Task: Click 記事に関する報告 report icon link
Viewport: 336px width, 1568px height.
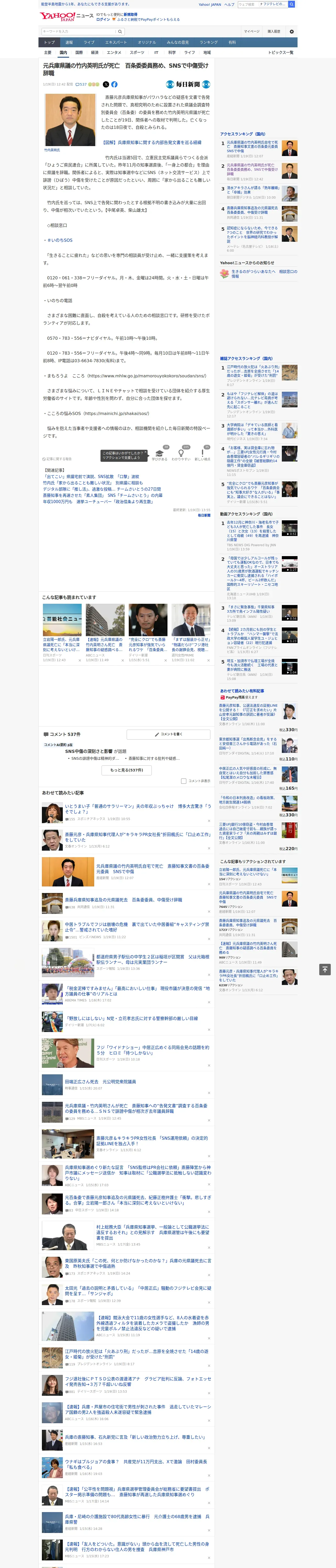Action: (x=57, y=459)
